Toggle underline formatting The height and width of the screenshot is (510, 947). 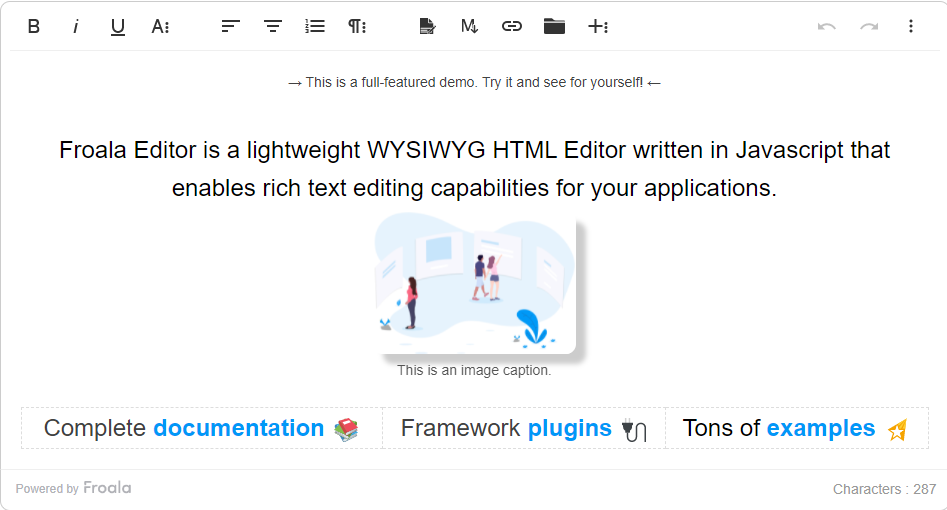click(x=118, y=27)
